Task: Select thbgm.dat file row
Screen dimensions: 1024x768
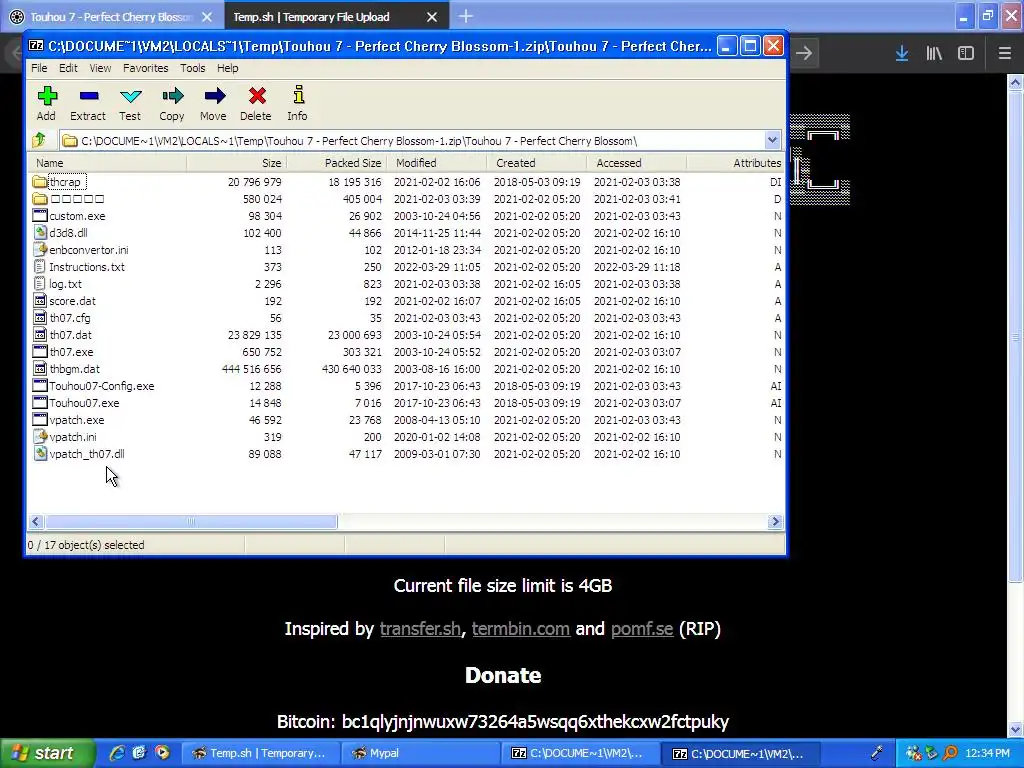Action: click(406, 369)
